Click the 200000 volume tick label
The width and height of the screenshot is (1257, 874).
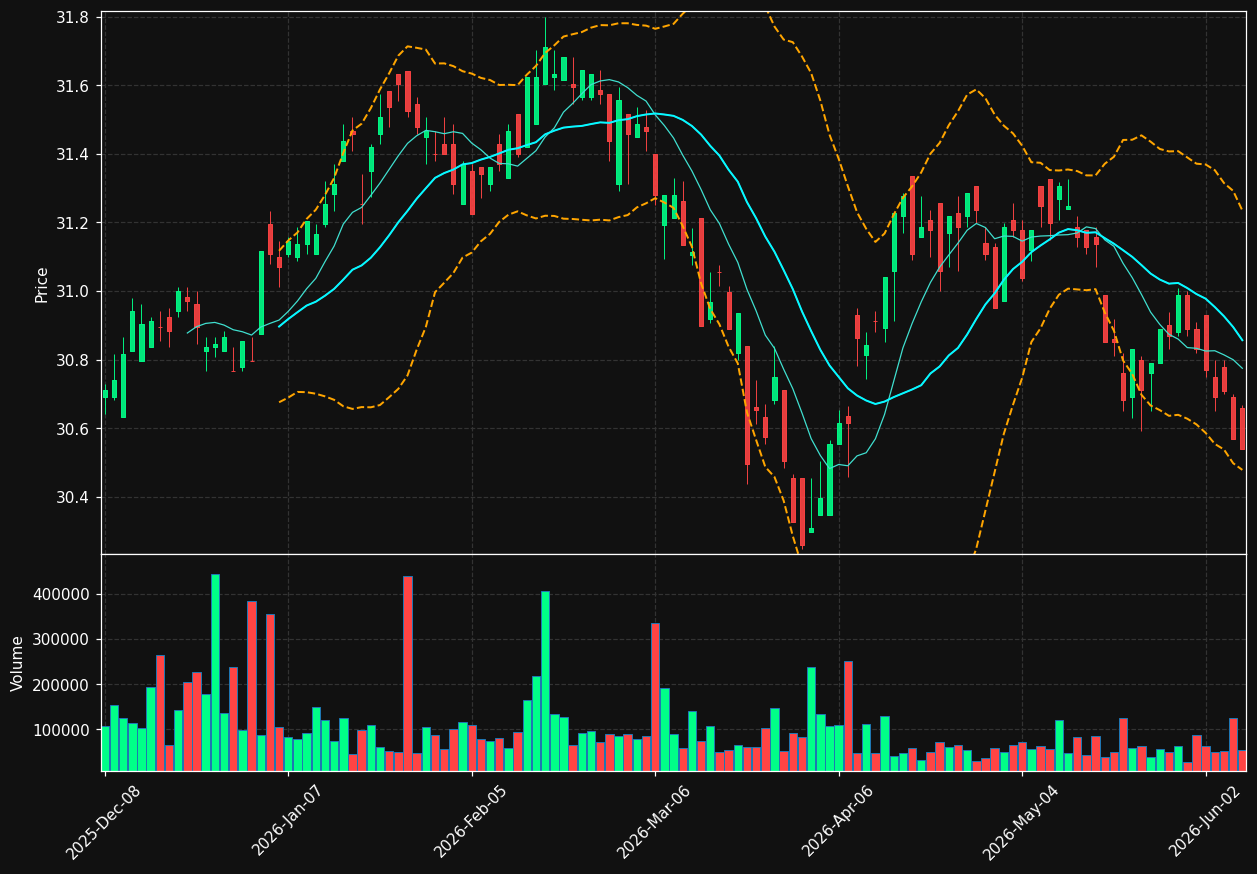pos(62,686)
